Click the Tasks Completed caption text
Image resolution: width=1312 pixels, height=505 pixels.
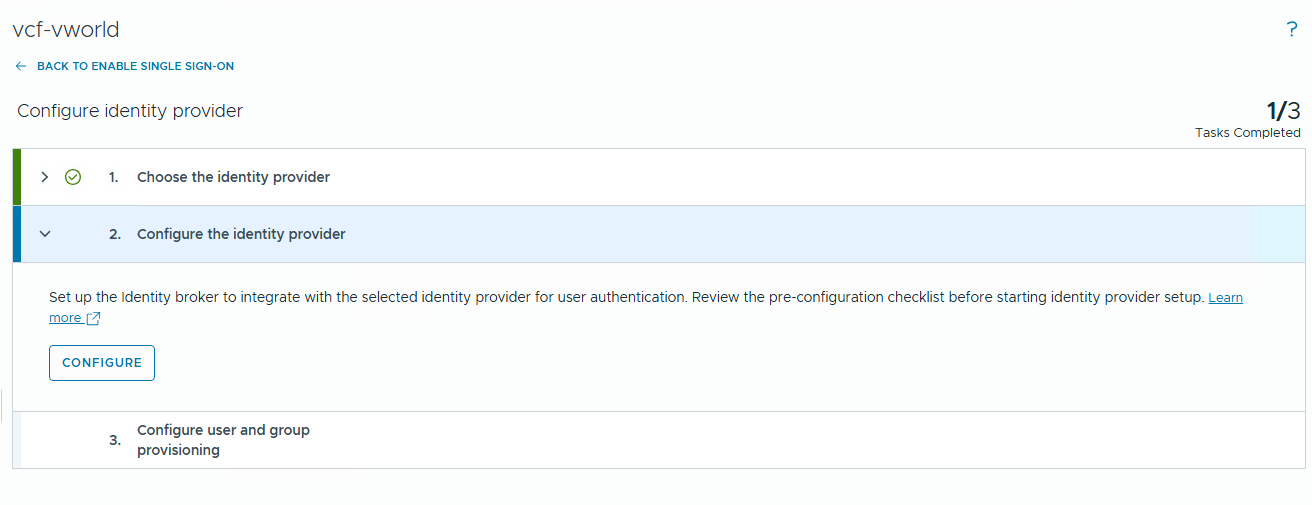coord(1247,133)
